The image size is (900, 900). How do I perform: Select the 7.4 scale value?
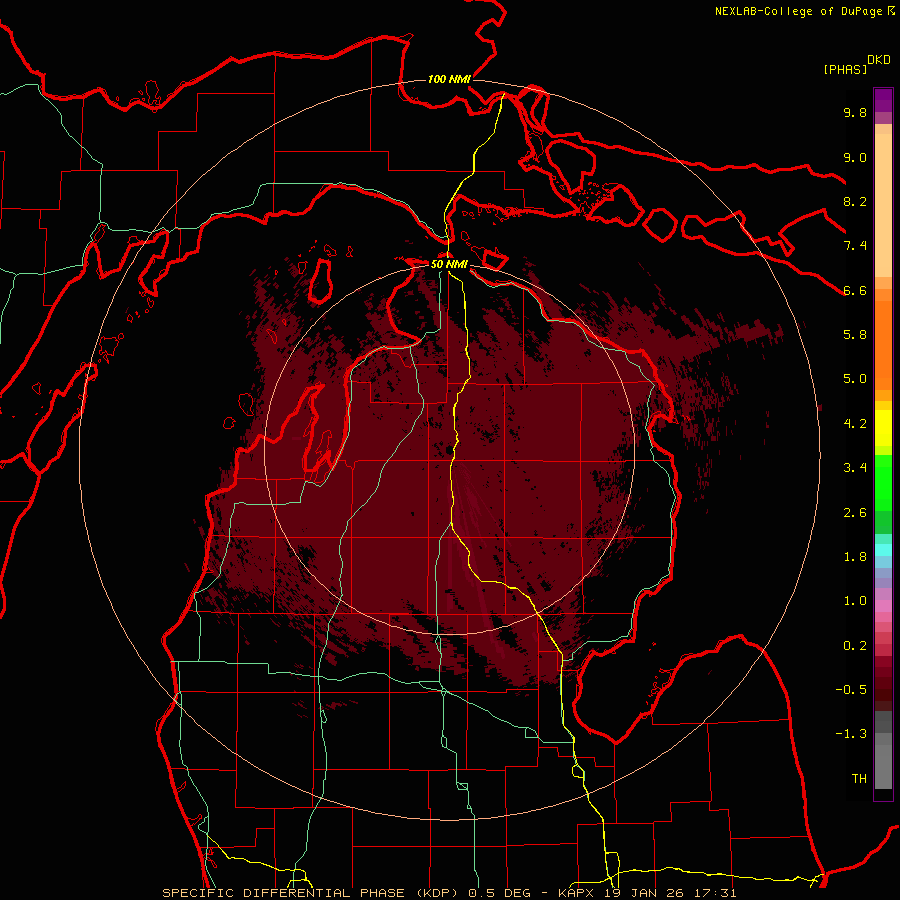point(855,246)
